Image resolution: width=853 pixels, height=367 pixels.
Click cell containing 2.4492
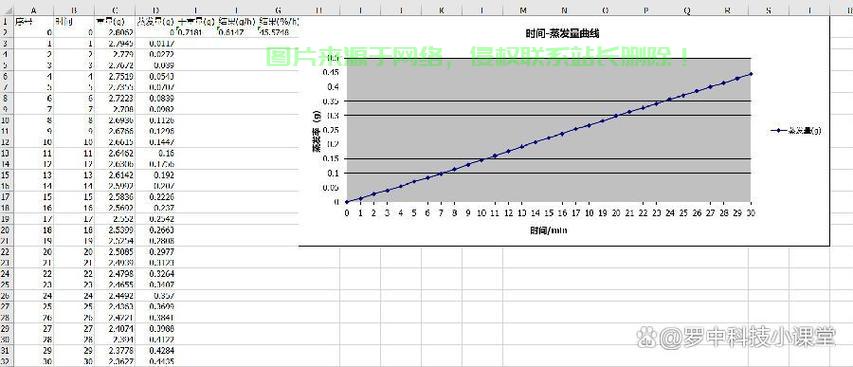tap(115, 296)
